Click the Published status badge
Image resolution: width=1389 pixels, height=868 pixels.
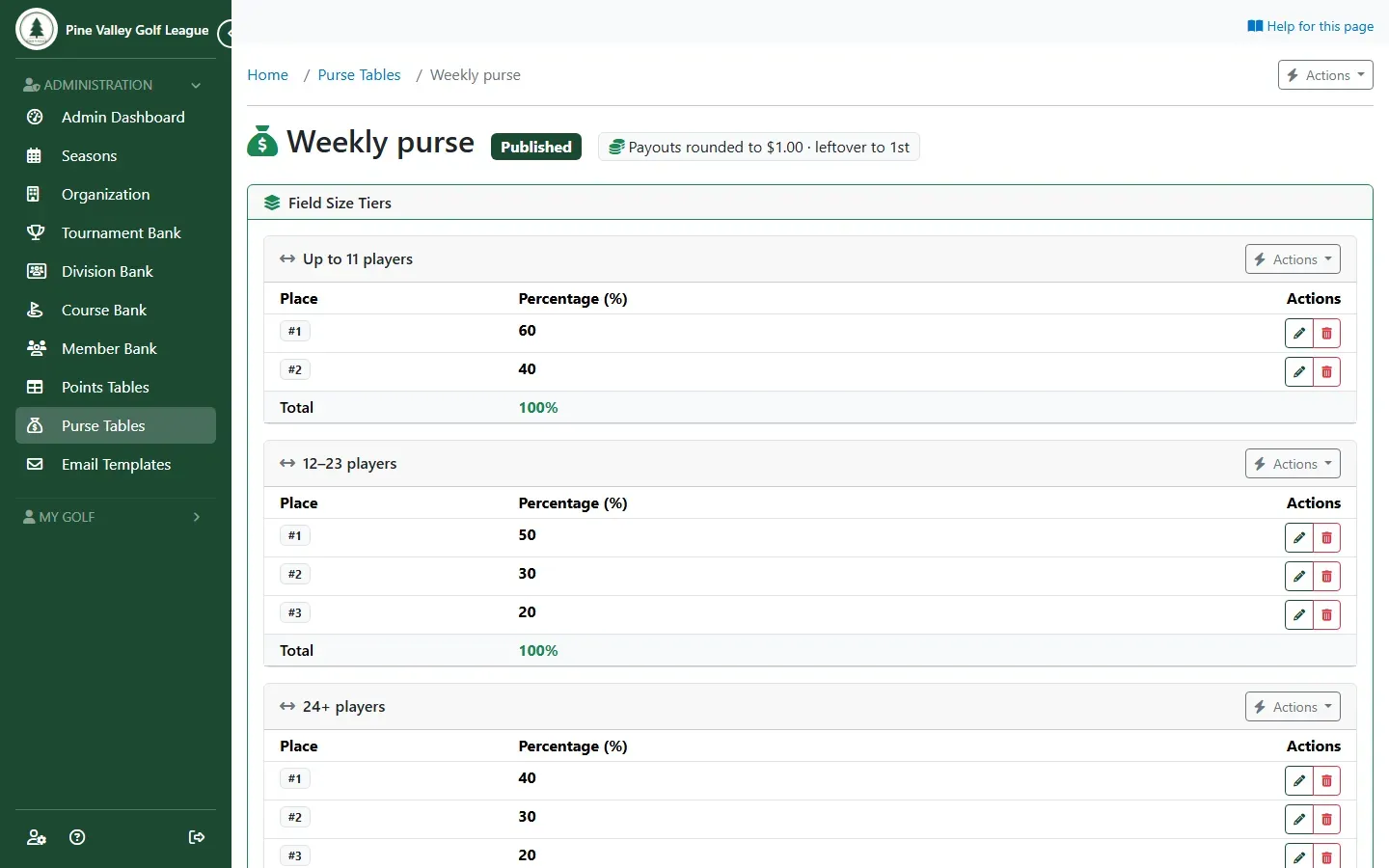tap(536, 147)
